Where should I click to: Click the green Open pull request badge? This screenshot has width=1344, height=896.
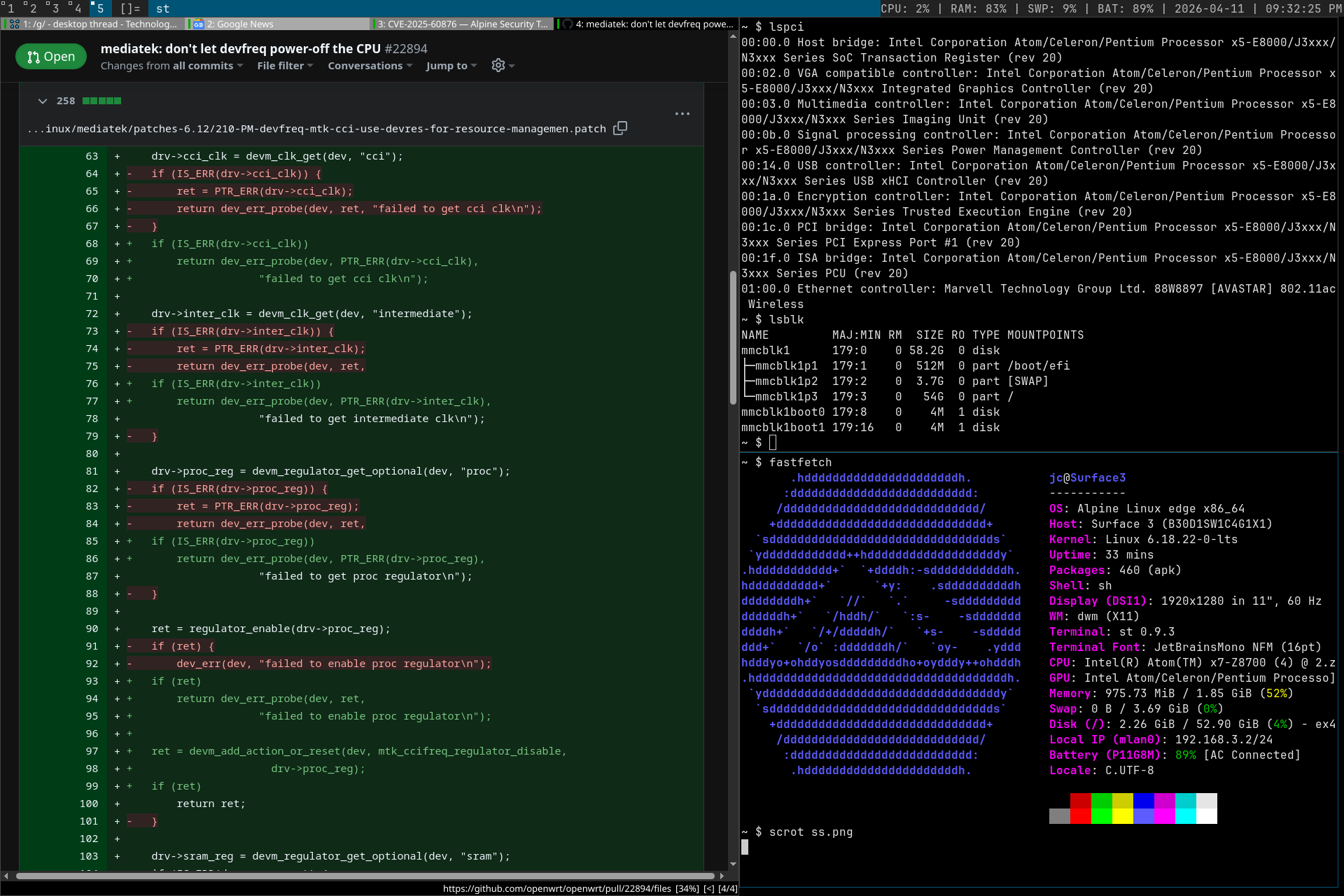pyautogui.click(x=50, y=57)
